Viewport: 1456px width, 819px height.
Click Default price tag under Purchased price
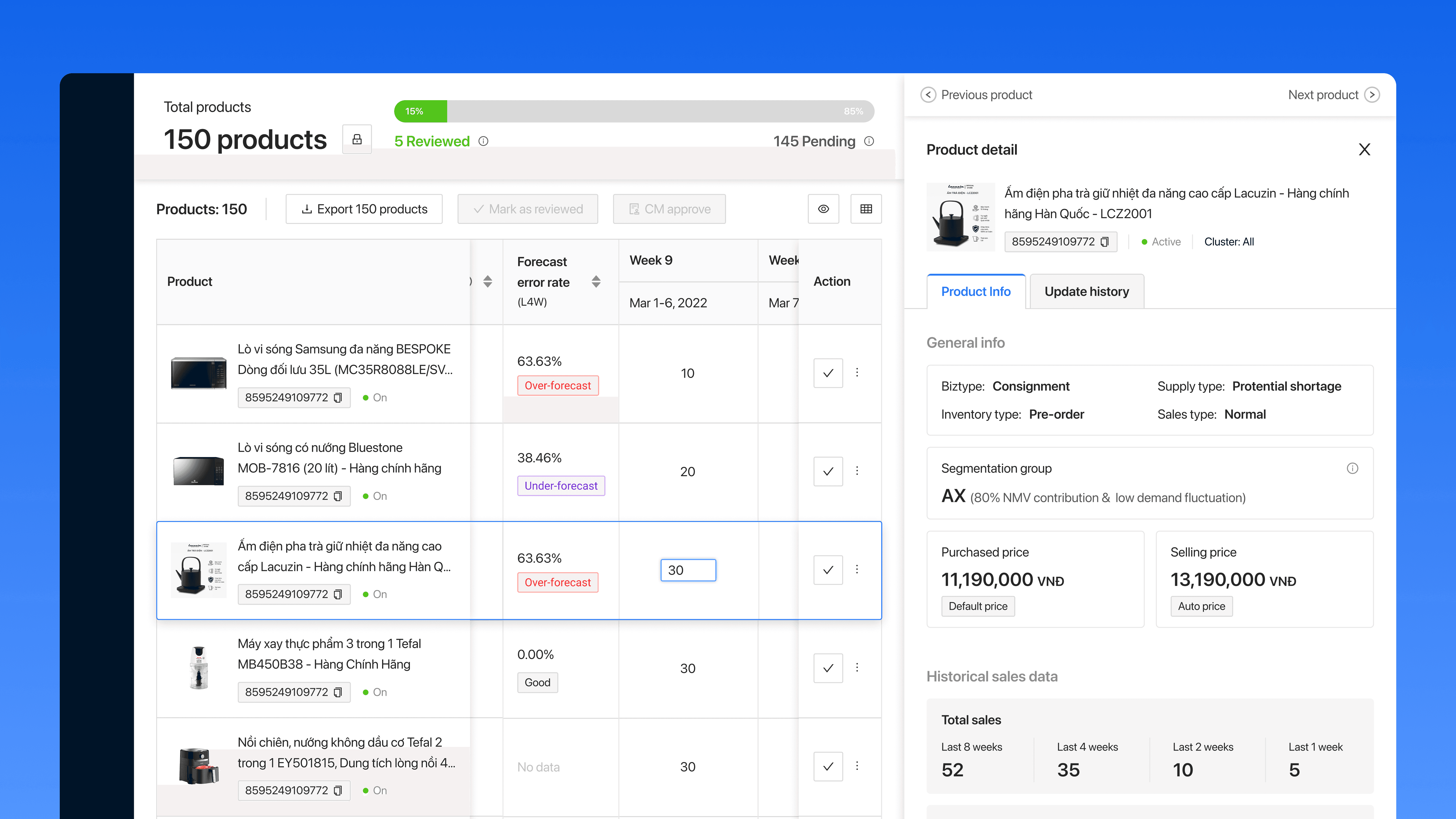coord(979,607)
